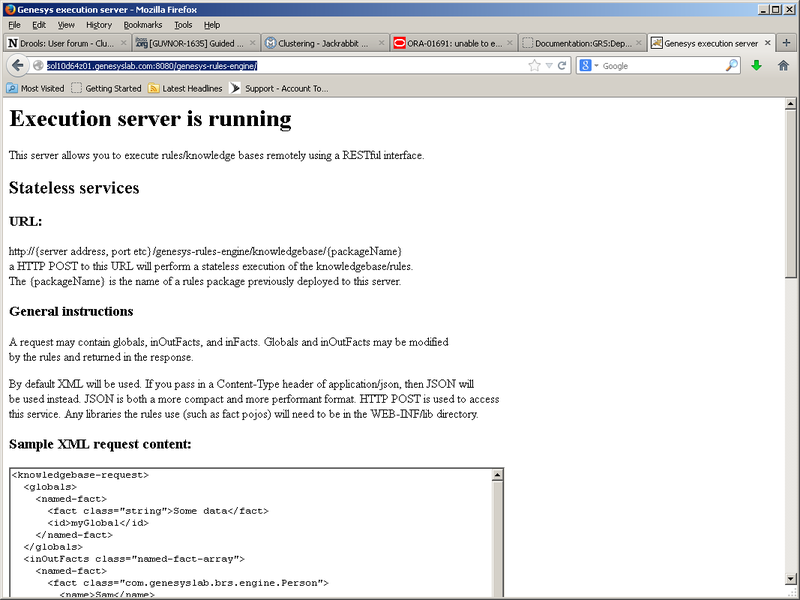Open a new tab with plus button
The height and width of the screenshot is (600, 800).
click(x=786, y=43)
